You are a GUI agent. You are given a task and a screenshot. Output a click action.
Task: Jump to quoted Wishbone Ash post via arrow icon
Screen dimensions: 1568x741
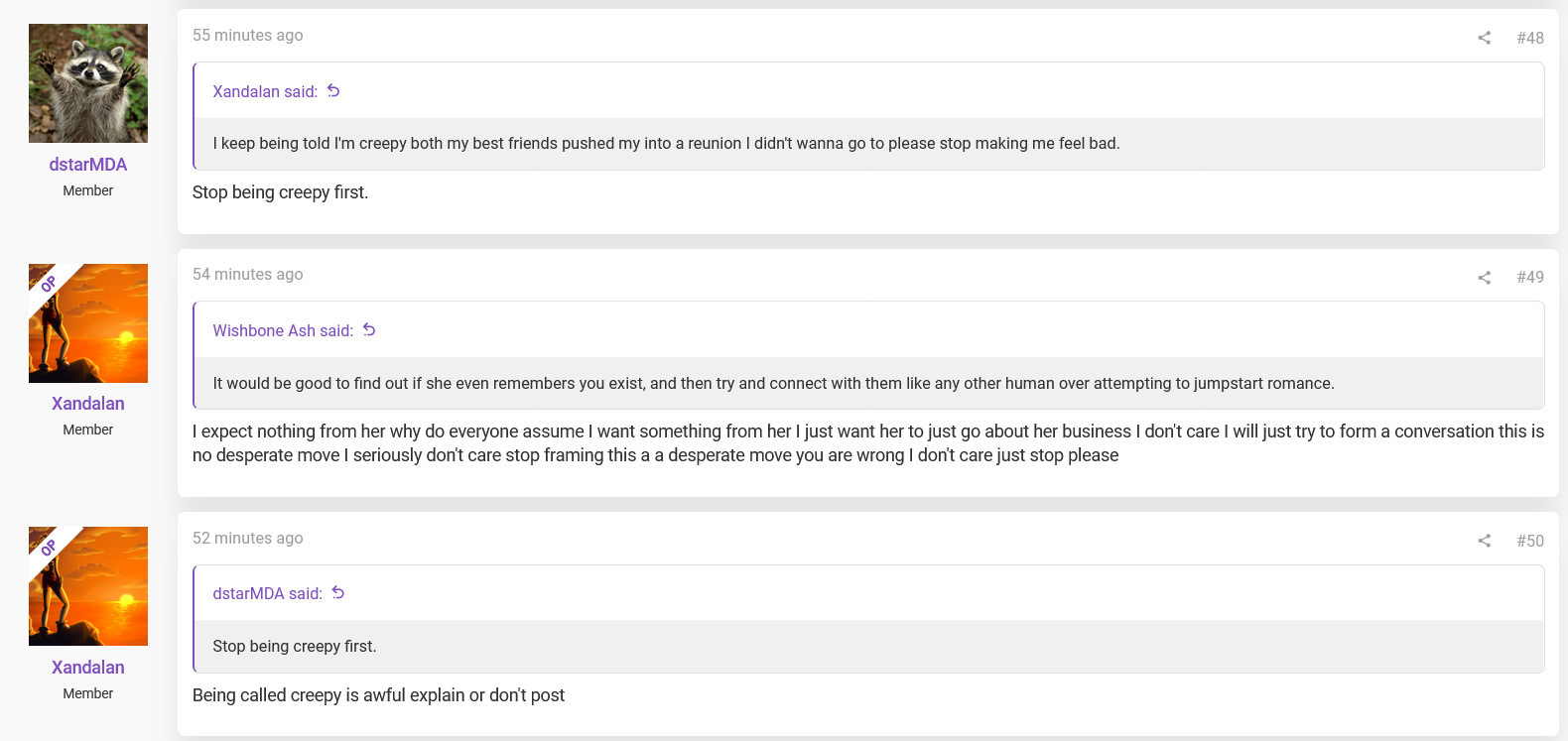(x=369, y=329)
